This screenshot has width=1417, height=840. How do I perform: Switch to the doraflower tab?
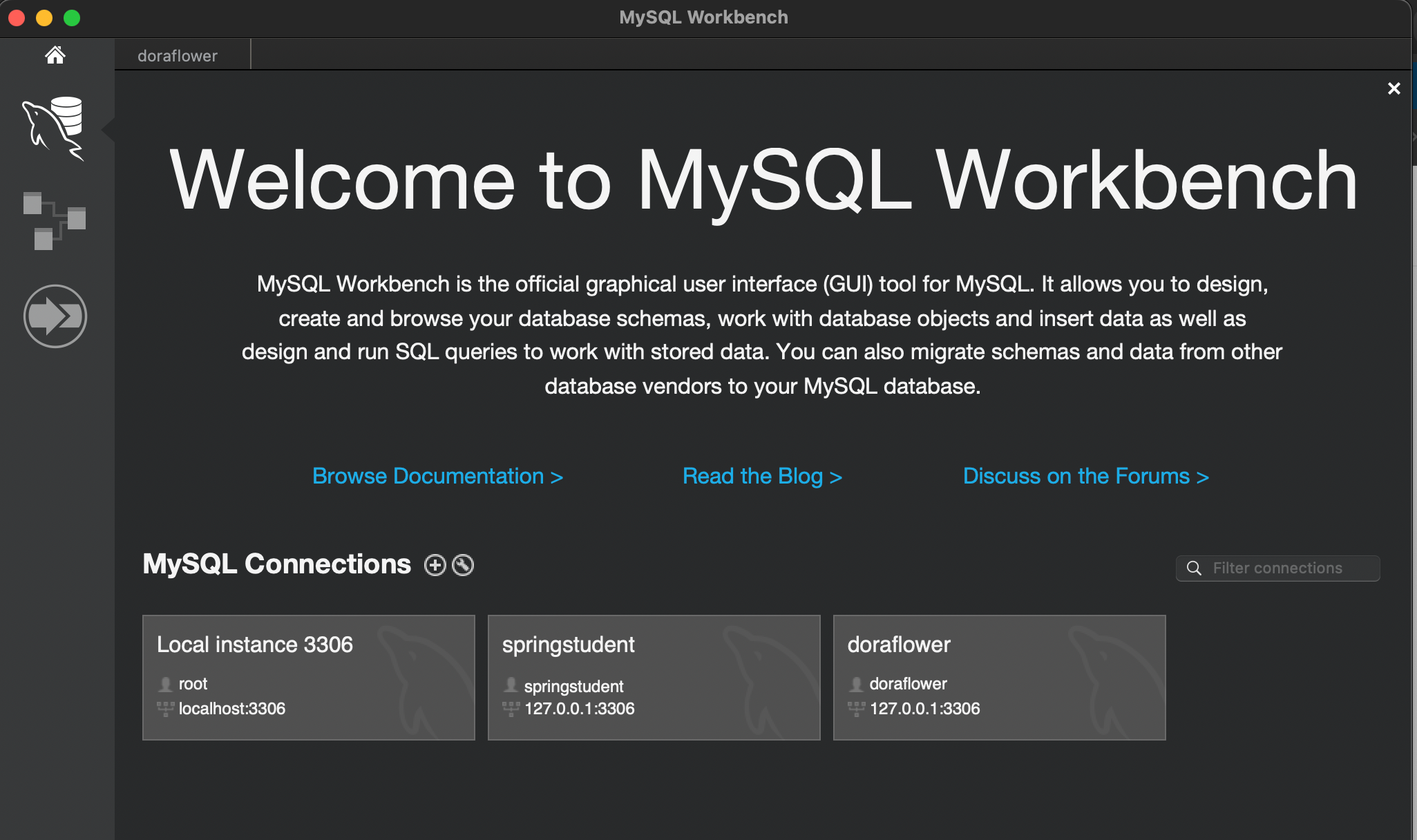[x=178, y=56]
